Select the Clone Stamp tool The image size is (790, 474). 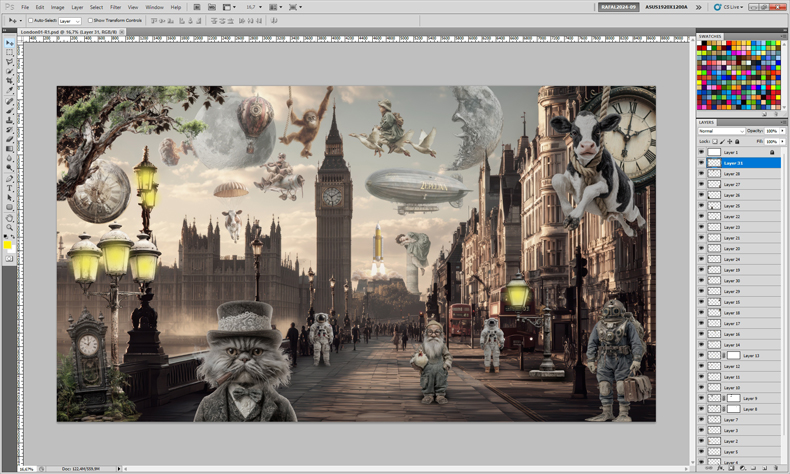(x=10, y=120)
